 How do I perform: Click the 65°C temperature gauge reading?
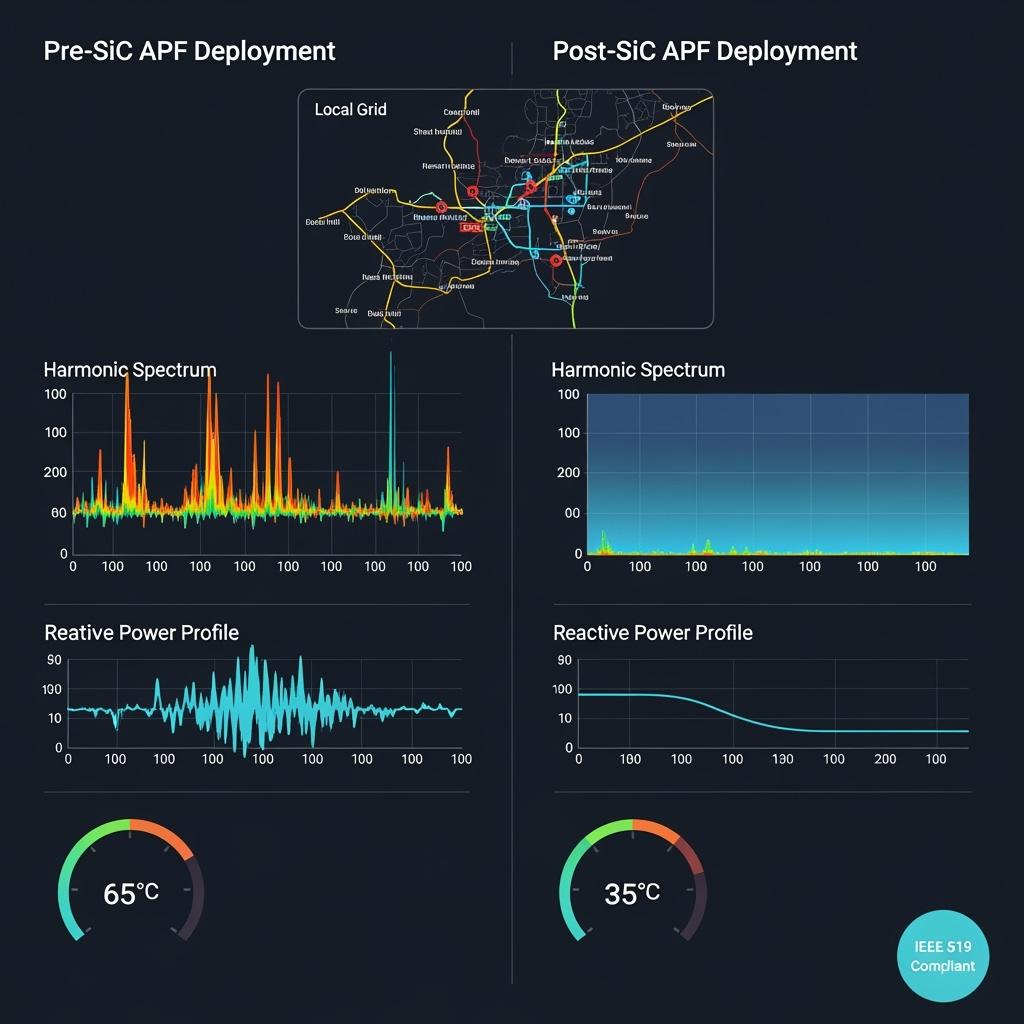[131, 893]
